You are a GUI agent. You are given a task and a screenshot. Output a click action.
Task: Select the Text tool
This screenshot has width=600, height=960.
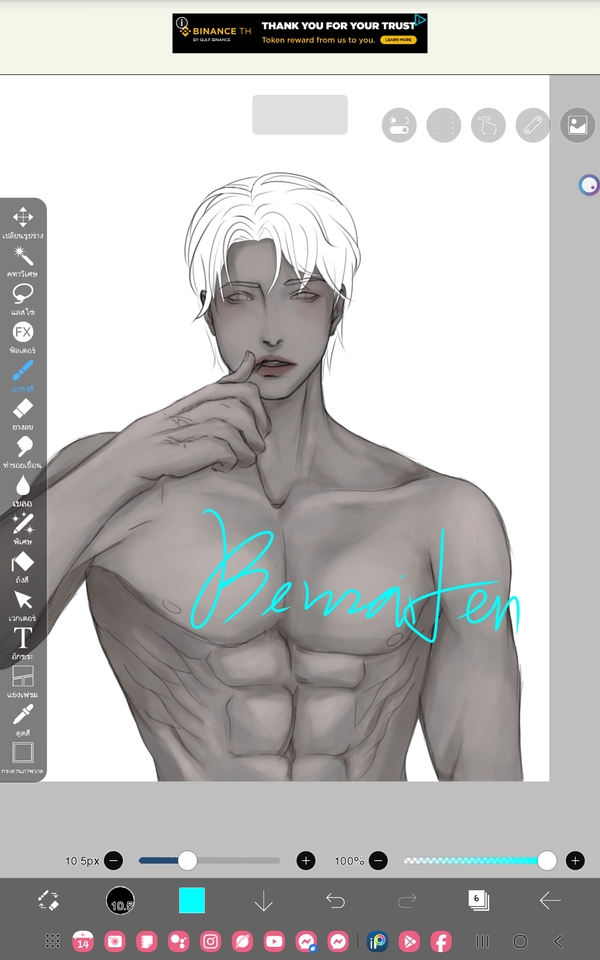point(22,637)
